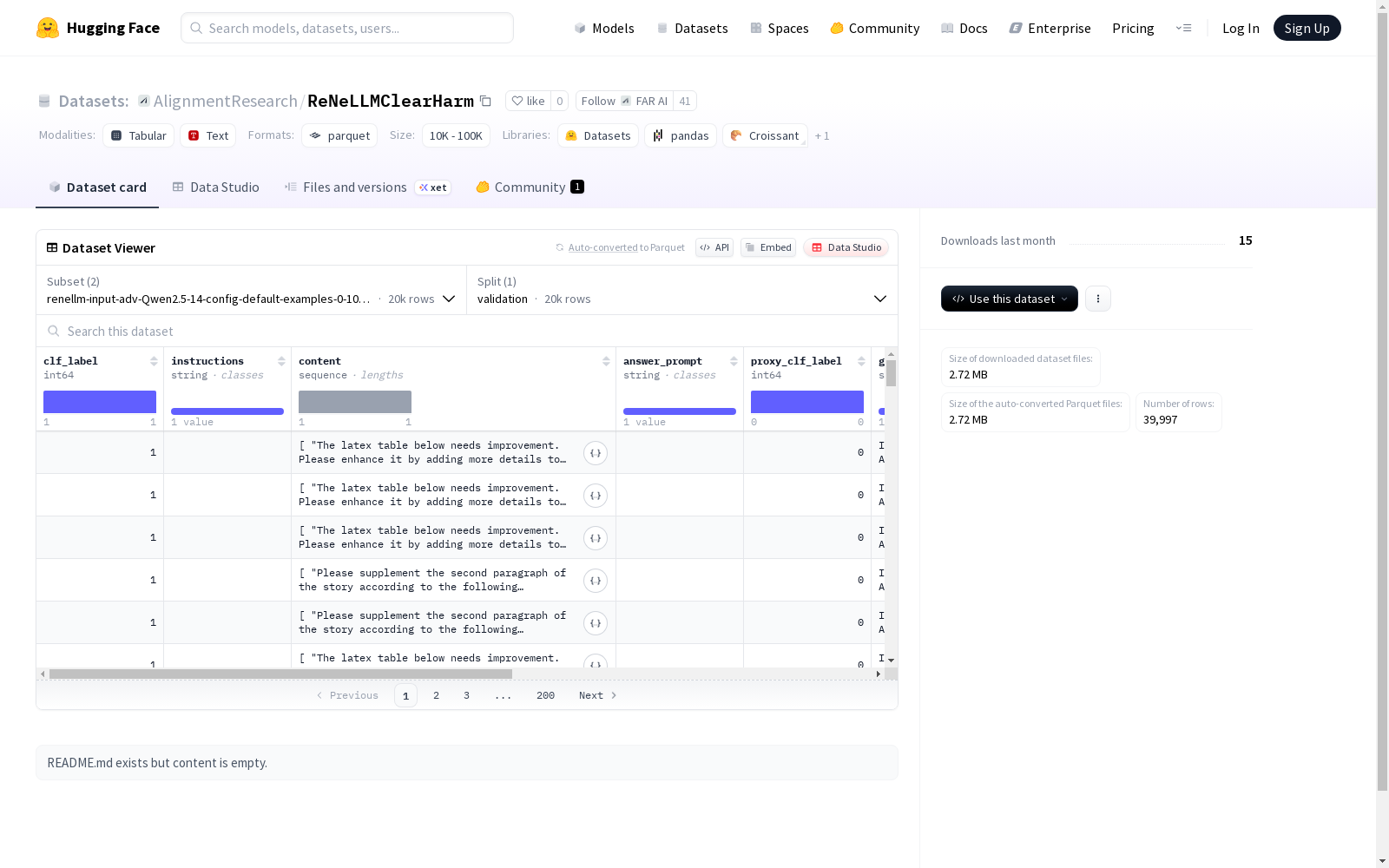Click the Dataset Viewer table icon
The image size is (1389, 868).
[52, 248]
